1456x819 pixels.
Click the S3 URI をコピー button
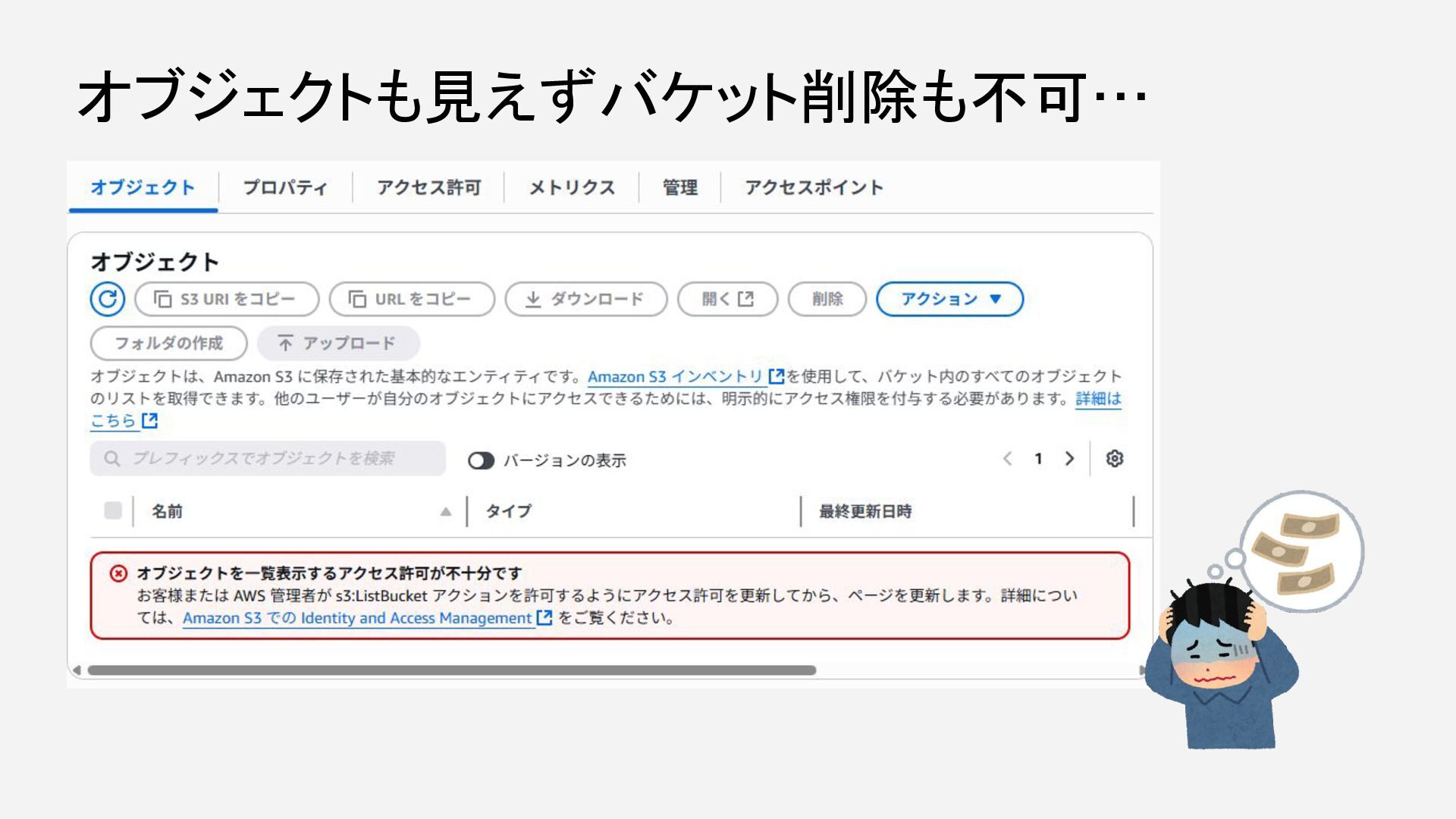(x=226, y=299)
